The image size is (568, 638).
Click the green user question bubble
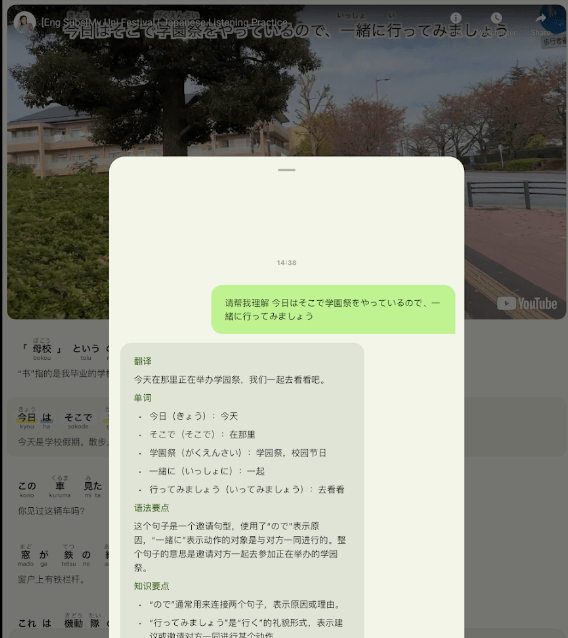(x=333, y=309)
